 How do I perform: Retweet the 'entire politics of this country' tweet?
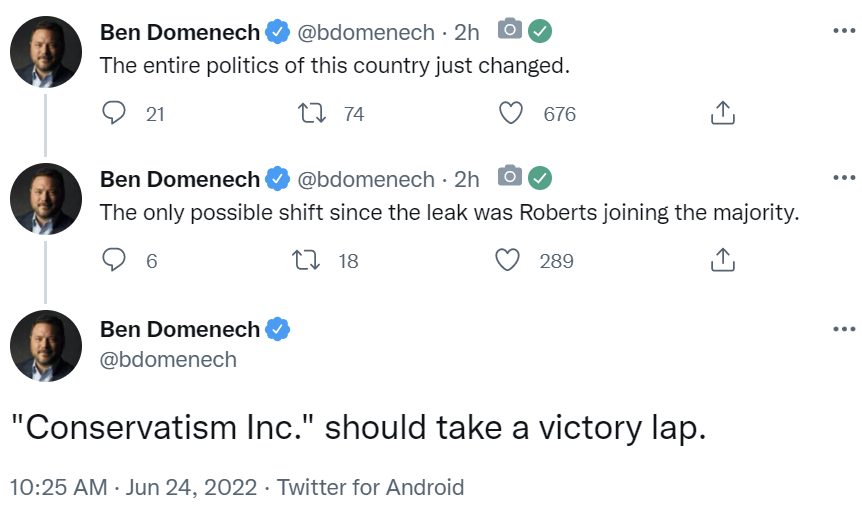pos(312,114)
